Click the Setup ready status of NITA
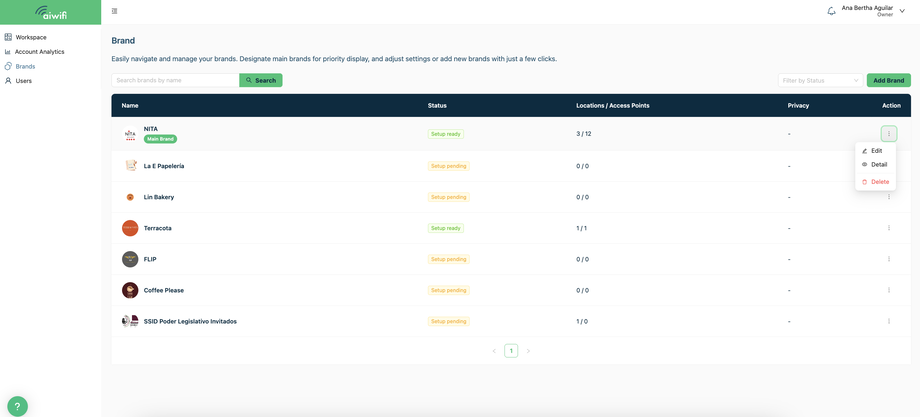The width and height of the screenshot is (920, 417). (x=446, y=134)
